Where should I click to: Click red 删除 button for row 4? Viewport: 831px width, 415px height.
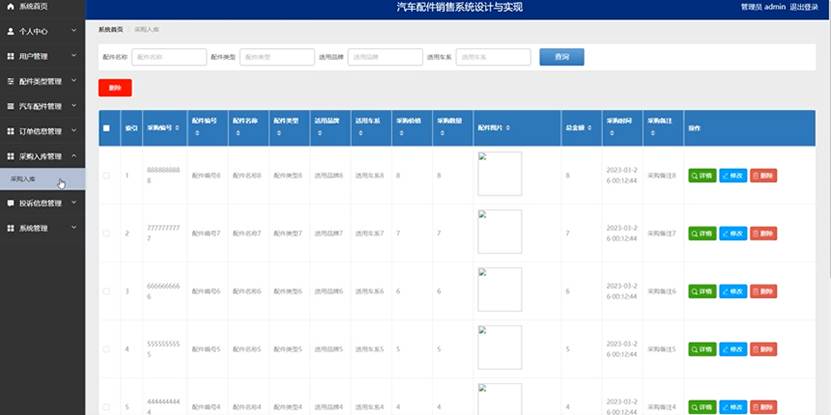click(764, 349)
